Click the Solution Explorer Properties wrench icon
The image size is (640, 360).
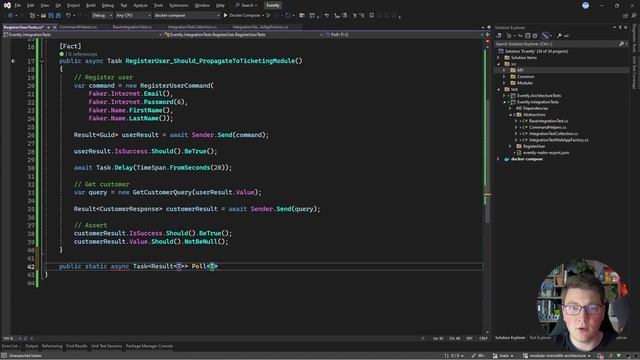pos(559,36)
